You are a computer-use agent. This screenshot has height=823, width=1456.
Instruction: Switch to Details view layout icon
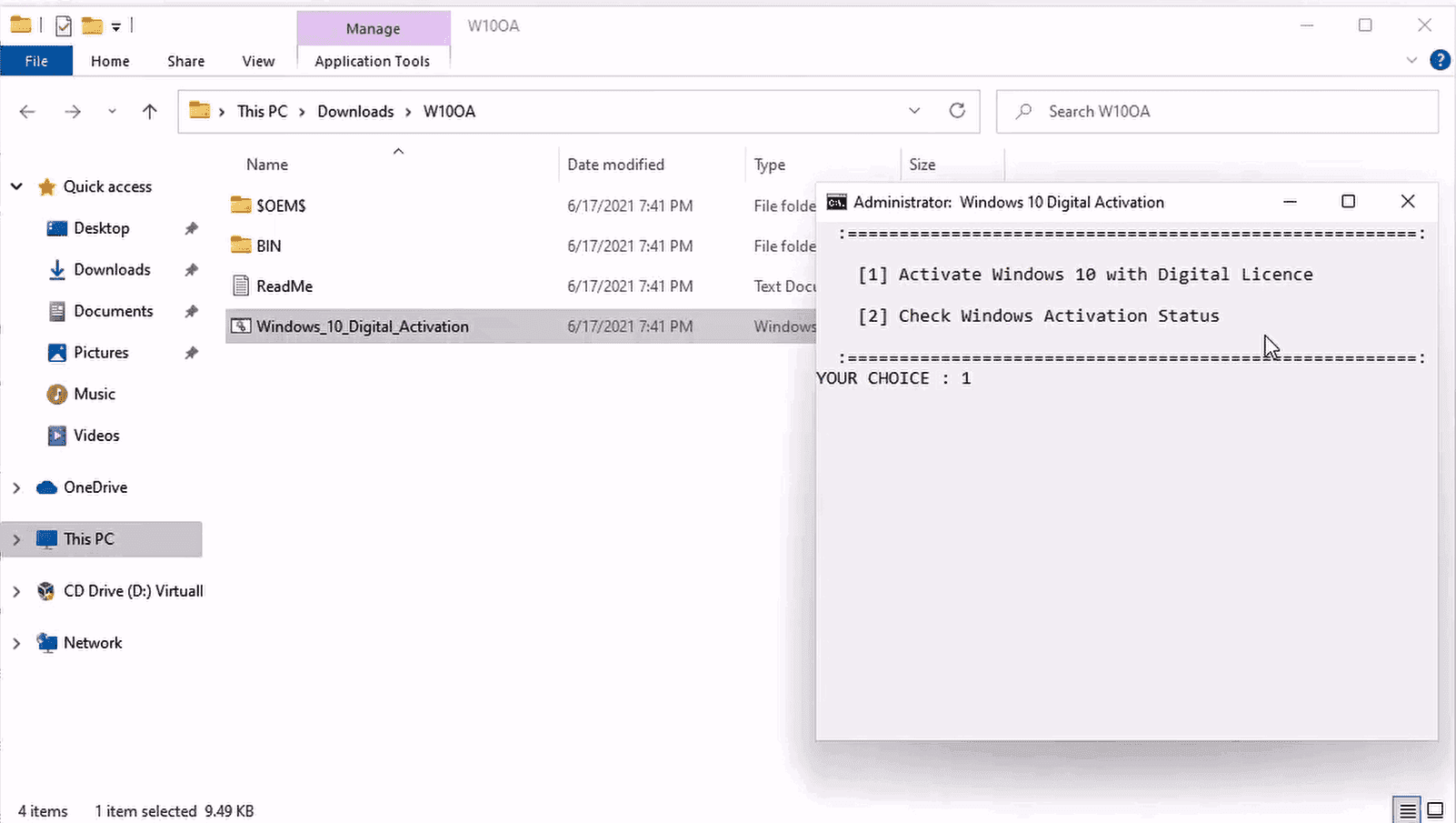click(x=1407, y=809)
